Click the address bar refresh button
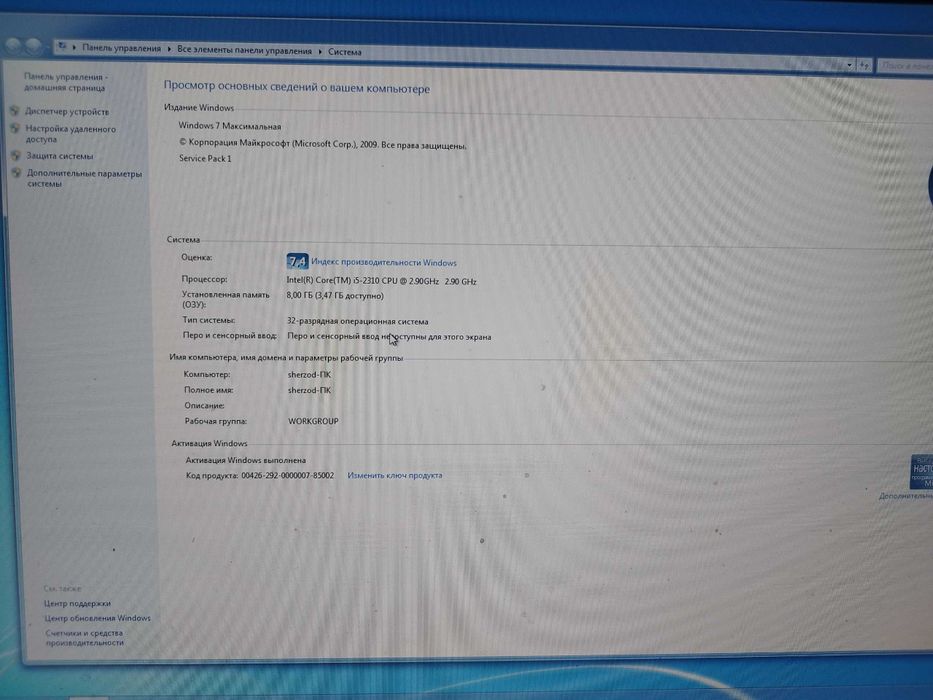This screenshot has height=700, width=933. [865, 65]
